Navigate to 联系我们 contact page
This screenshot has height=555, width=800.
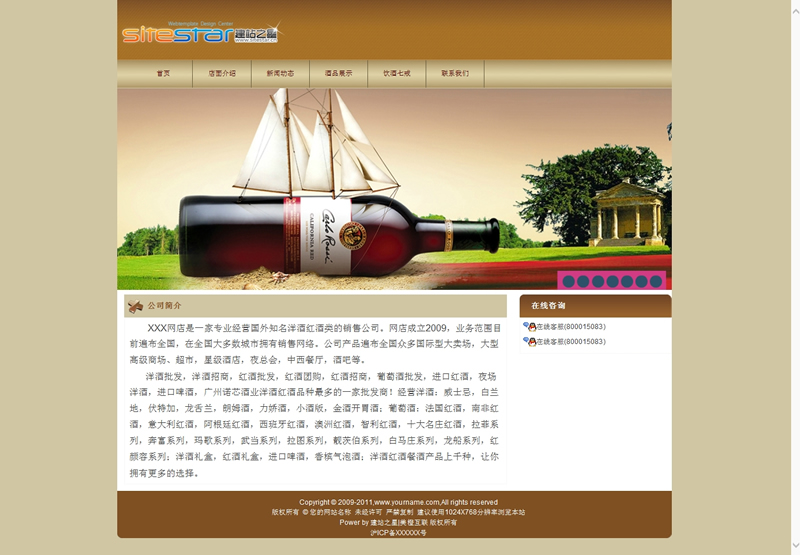point(455,74)
